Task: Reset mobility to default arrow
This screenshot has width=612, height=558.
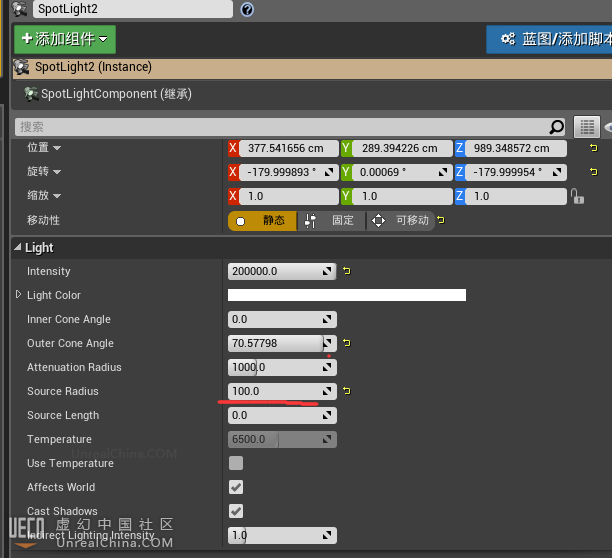Action: click(441, 220)
